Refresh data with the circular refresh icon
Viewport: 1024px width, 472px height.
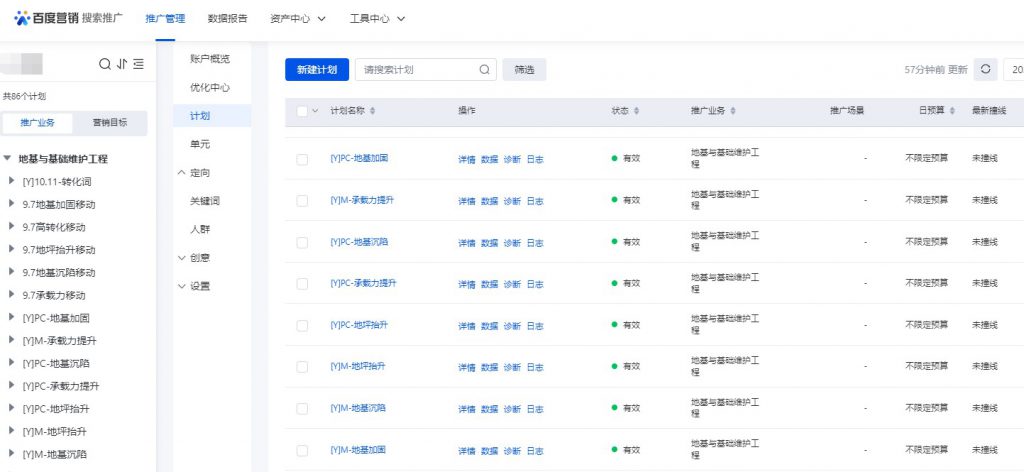986,69
